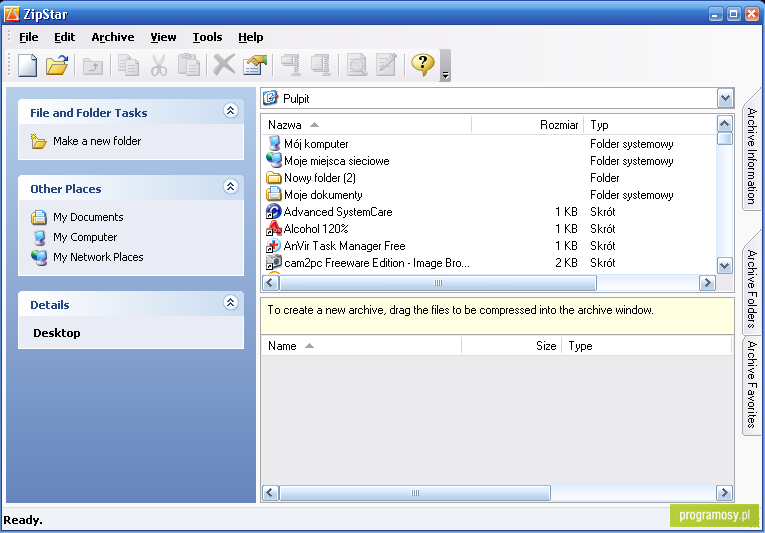Viewport: 765px width, 533px height.
Task: Select AnVir Task Manager Free shortcut
Action: click(344, 246)
